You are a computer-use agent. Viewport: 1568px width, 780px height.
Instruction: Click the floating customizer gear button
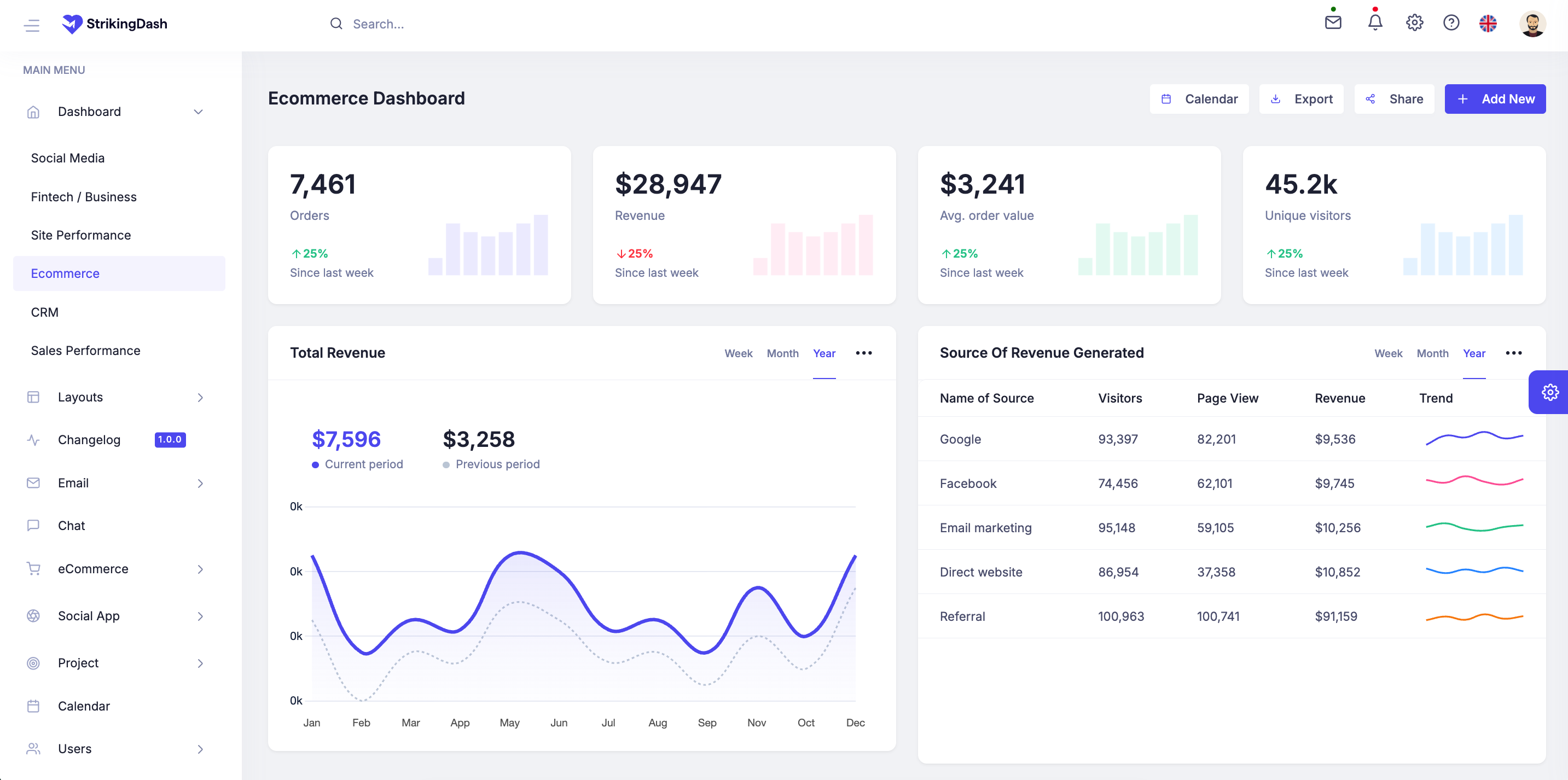1550,392
